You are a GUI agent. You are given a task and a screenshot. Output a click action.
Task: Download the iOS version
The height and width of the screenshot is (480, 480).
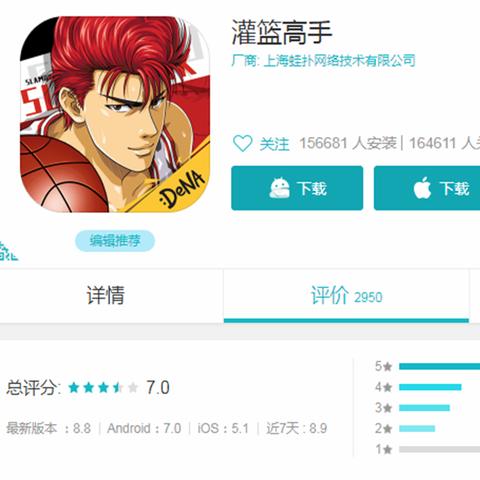[x=427, y=188]
